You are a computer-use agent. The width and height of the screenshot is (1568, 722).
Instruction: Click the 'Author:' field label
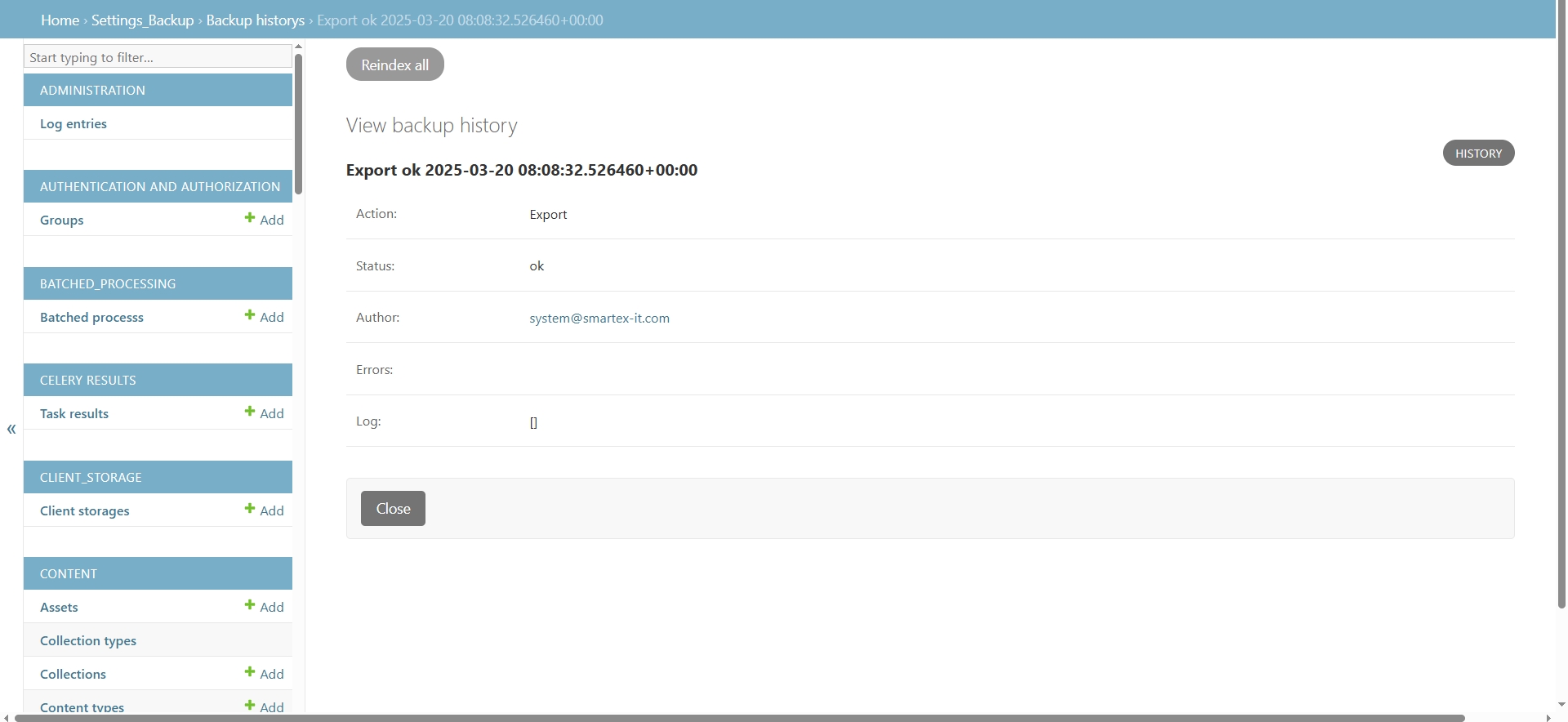377,317
